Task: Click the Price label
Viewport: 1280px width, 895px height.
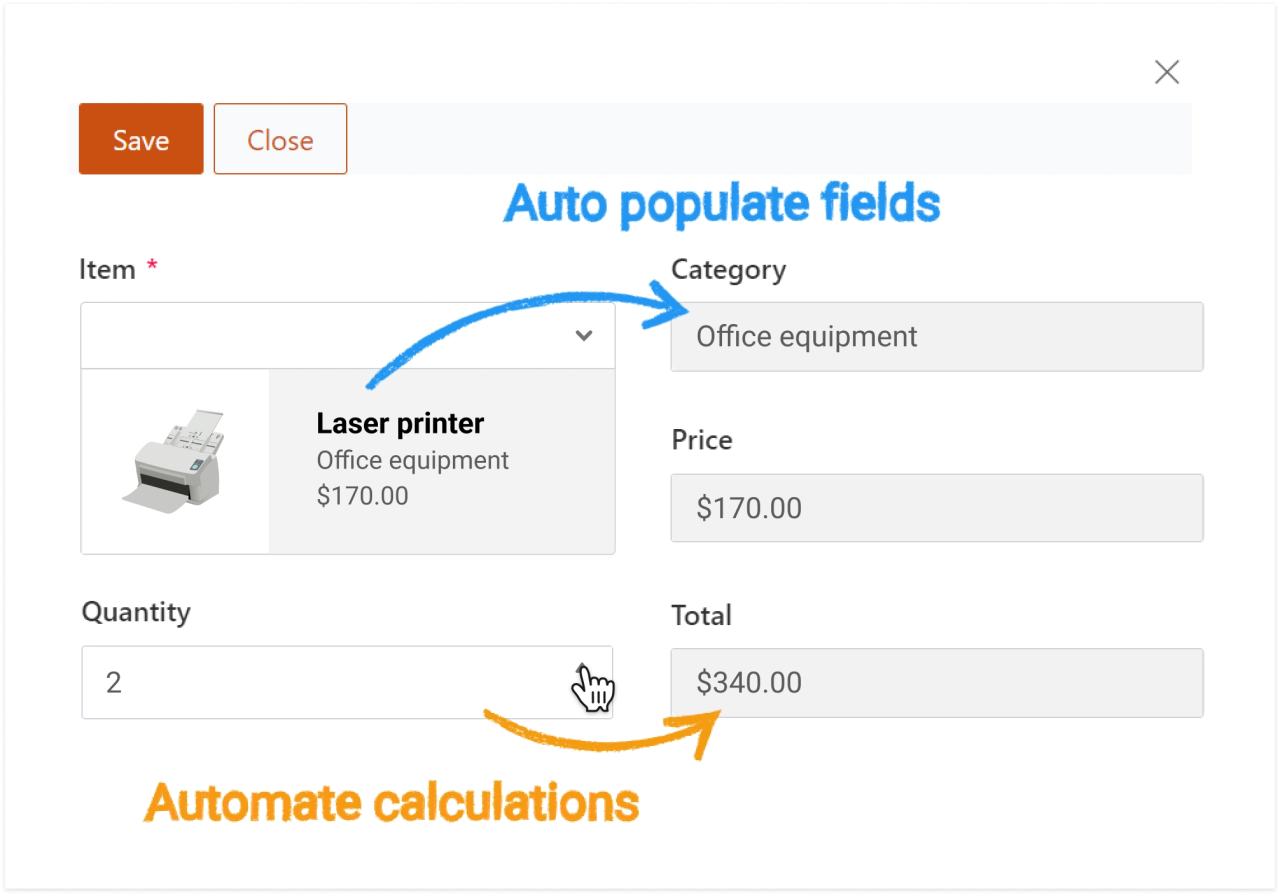Action: [x=701, y=440]
